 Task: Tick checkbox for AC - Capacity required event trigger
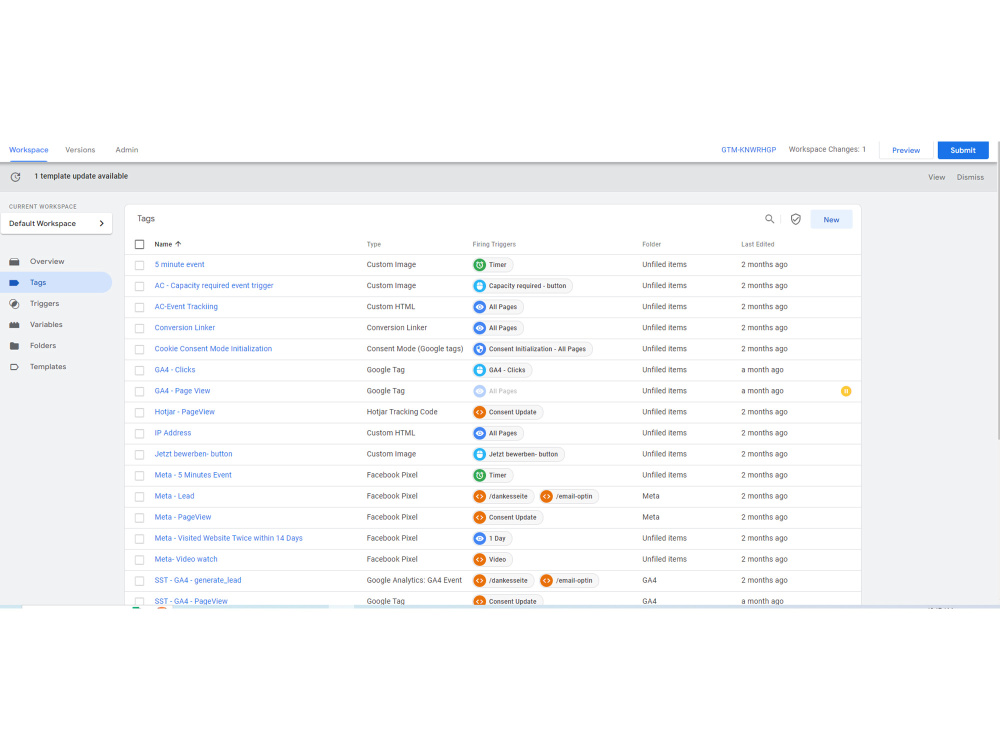pos(140,286)
